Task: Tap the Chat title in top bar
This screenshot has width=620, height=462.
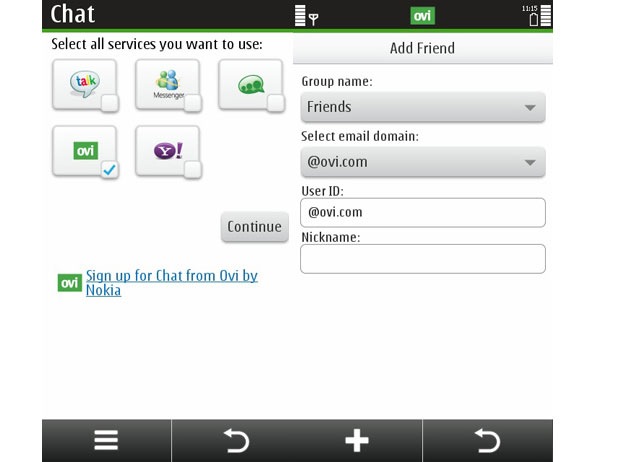Action: [73, 14]
